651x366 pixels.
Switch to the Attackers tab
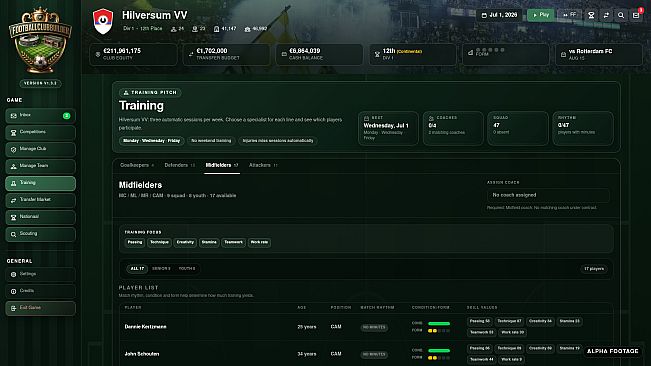263,165
